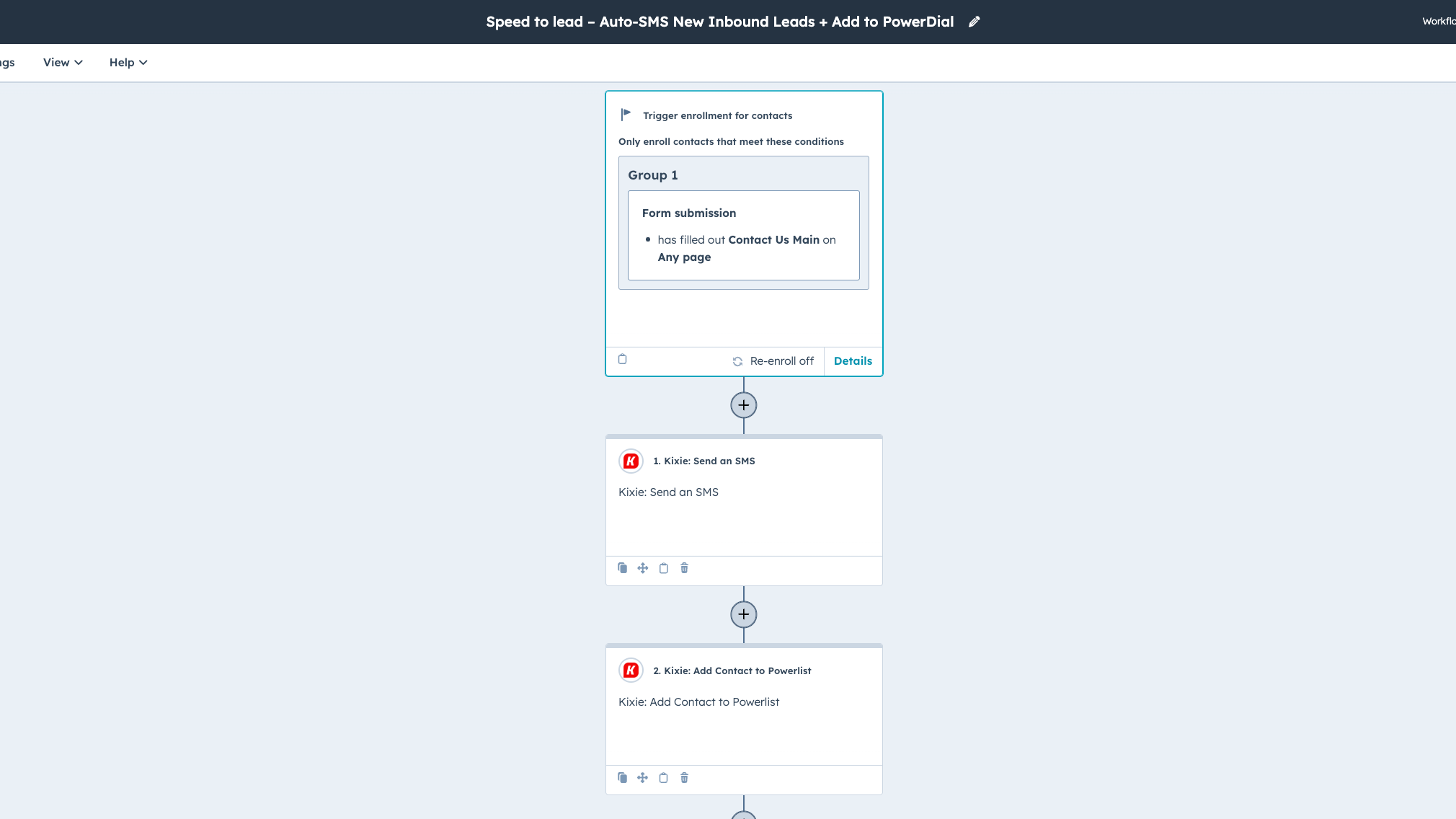Add action between SMS and Powerlist steps
Screen dimensions: 1456x819
(x=744, y=614)
